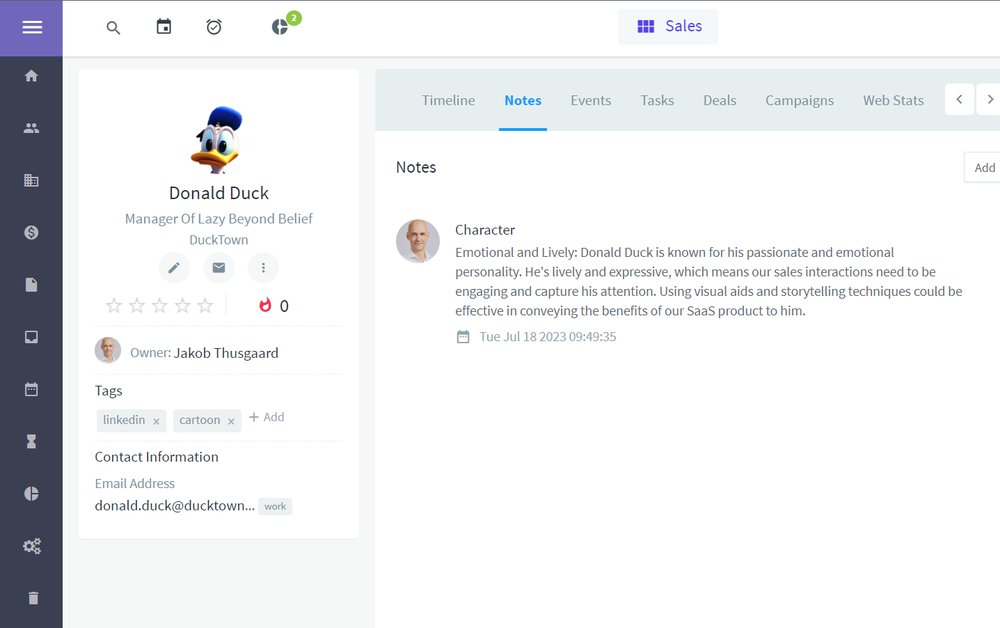The image size is (1000, 628).
Task: Rate contact with the second star
Action: [x=136, y=306]
